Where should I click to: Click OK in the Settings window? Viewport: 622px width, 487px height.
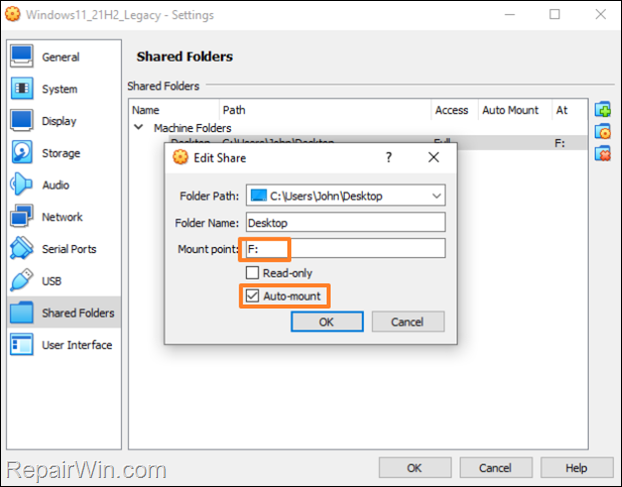(x=415, y=468)
